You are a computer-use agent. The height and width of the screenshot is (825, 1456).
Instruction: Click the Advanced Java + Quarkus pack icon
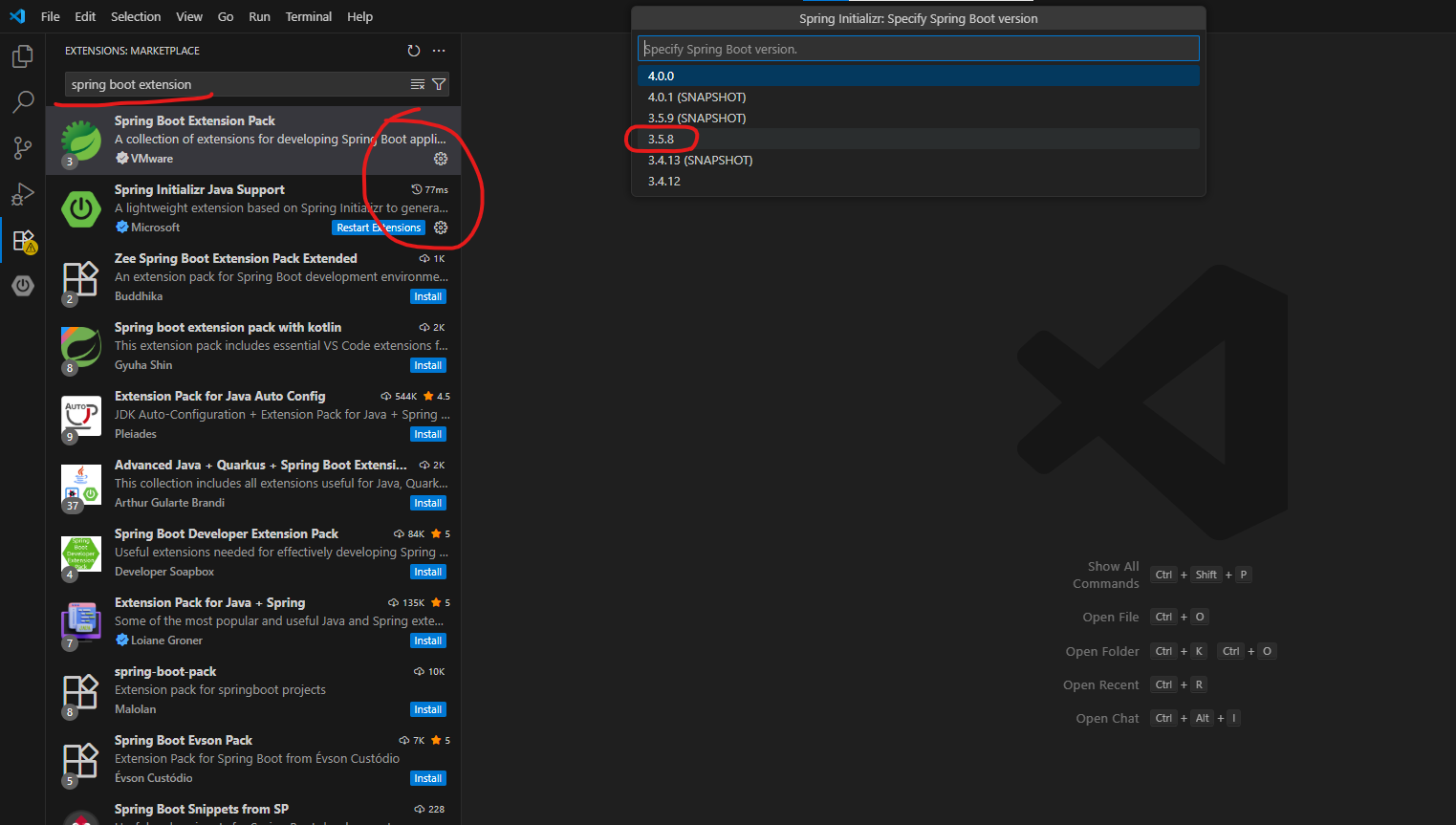81,485
